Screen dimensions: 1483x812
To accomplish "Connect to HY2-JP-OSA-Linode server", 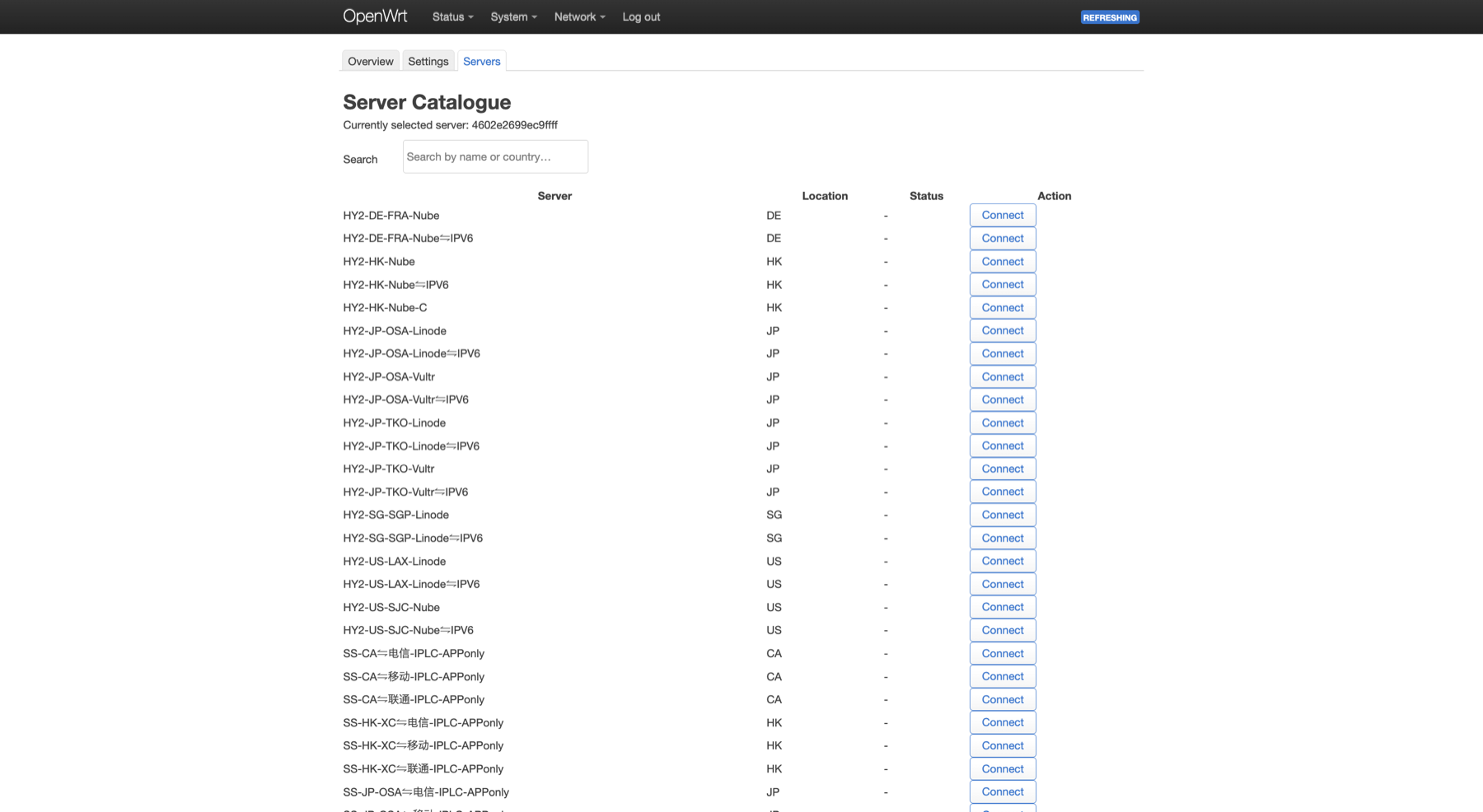I will pos(1003,330).
